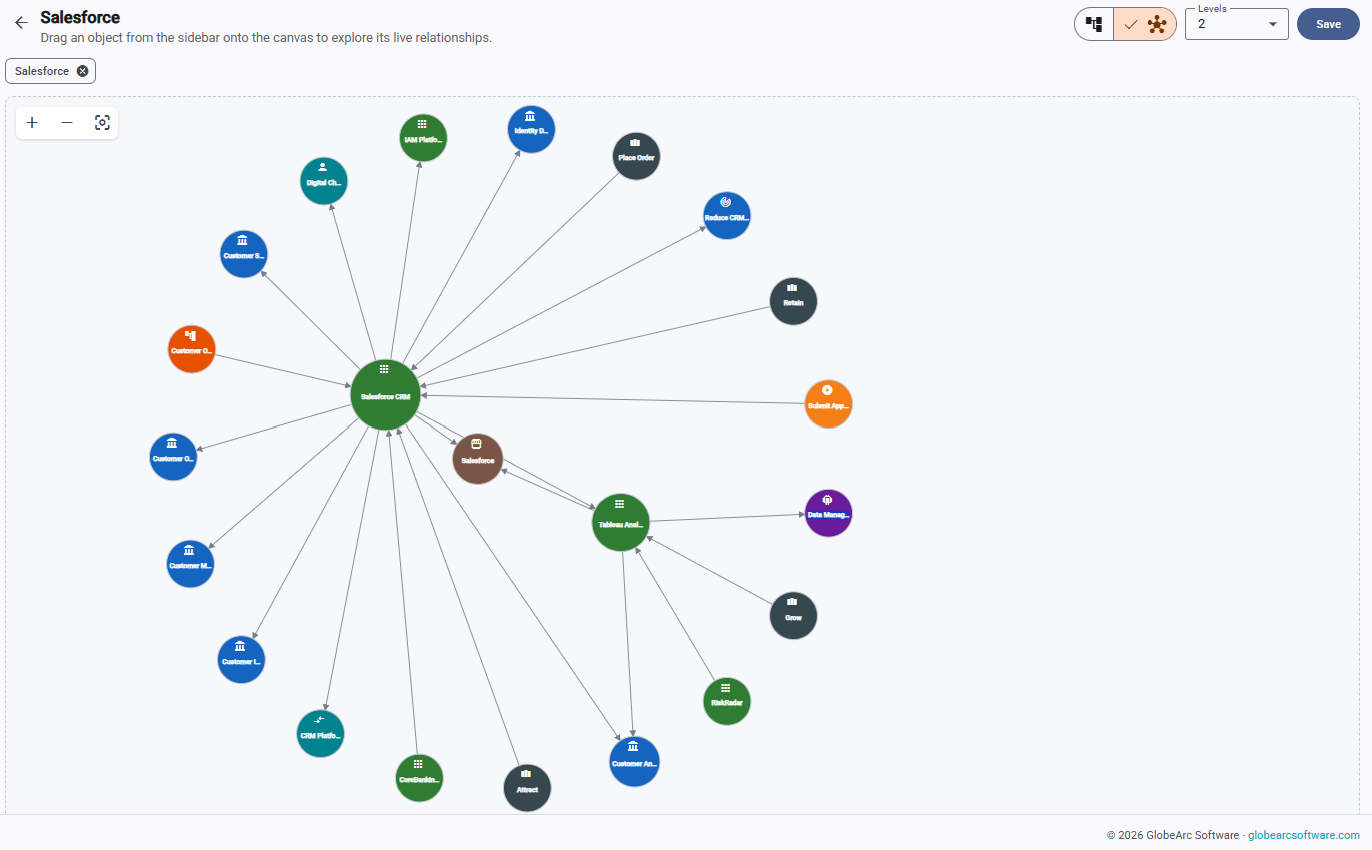This screenshot has width=1372, height=850.
Task: Click the Customer I... node
Action: (242, 660)
